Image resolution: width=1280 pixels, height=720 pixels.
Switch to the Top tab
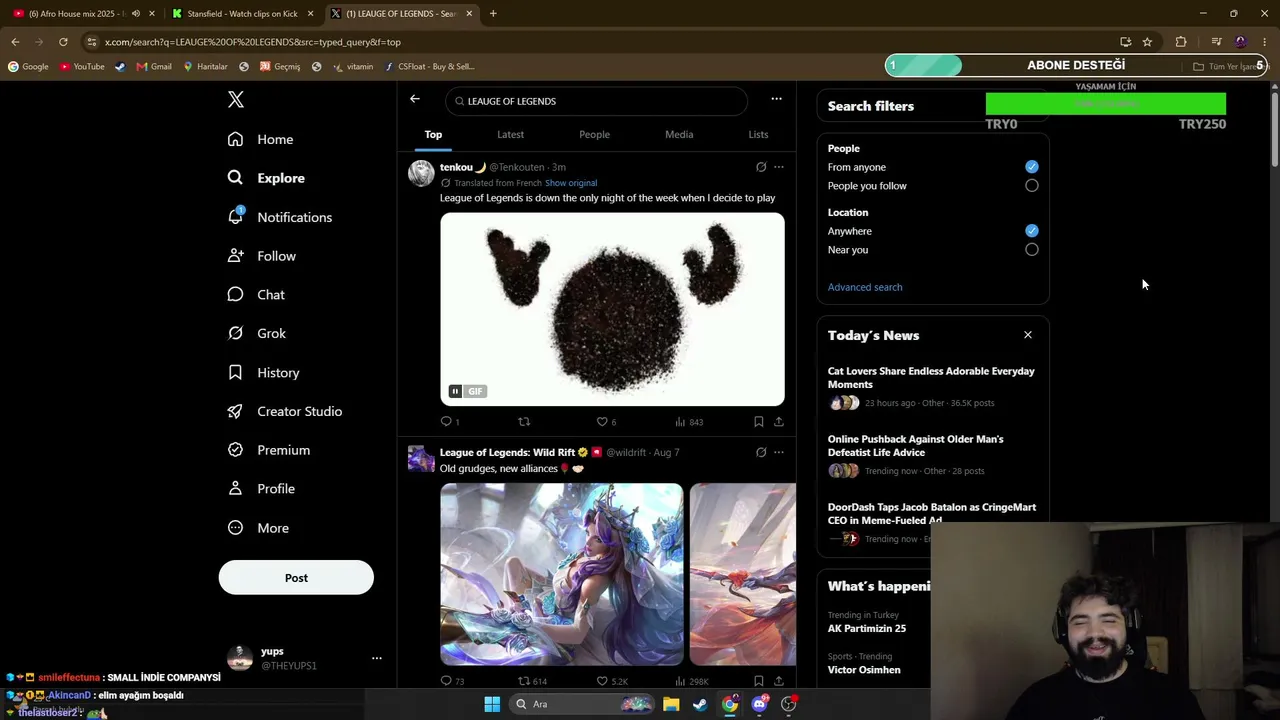click(x=433, y=134)
